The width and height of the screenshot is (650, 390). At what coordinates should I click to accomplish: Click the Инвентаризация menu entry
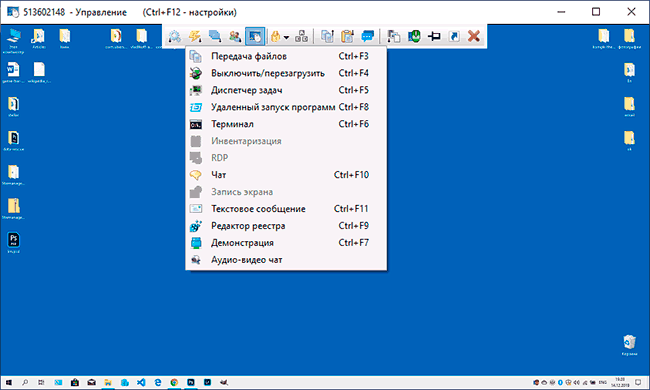[x=286, y=141]
